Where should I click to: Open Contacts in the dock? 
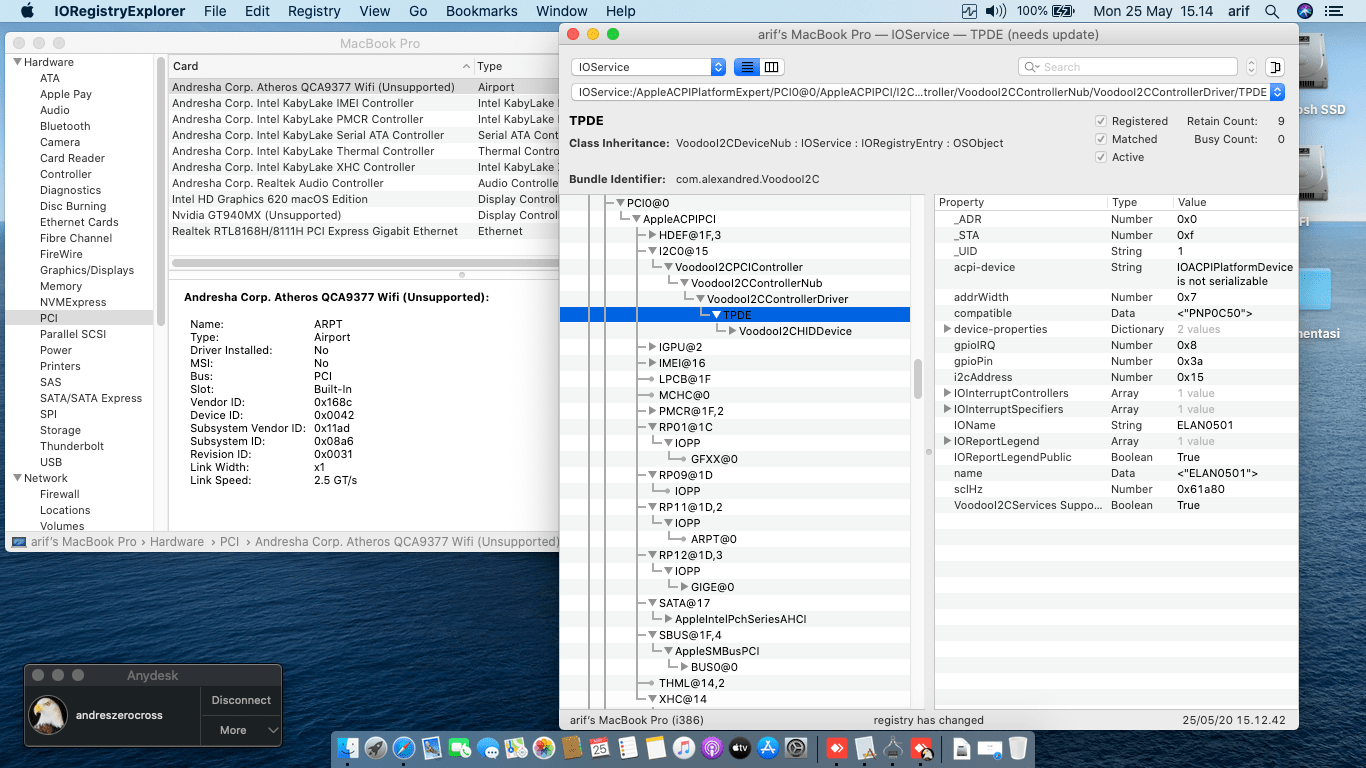572,748
